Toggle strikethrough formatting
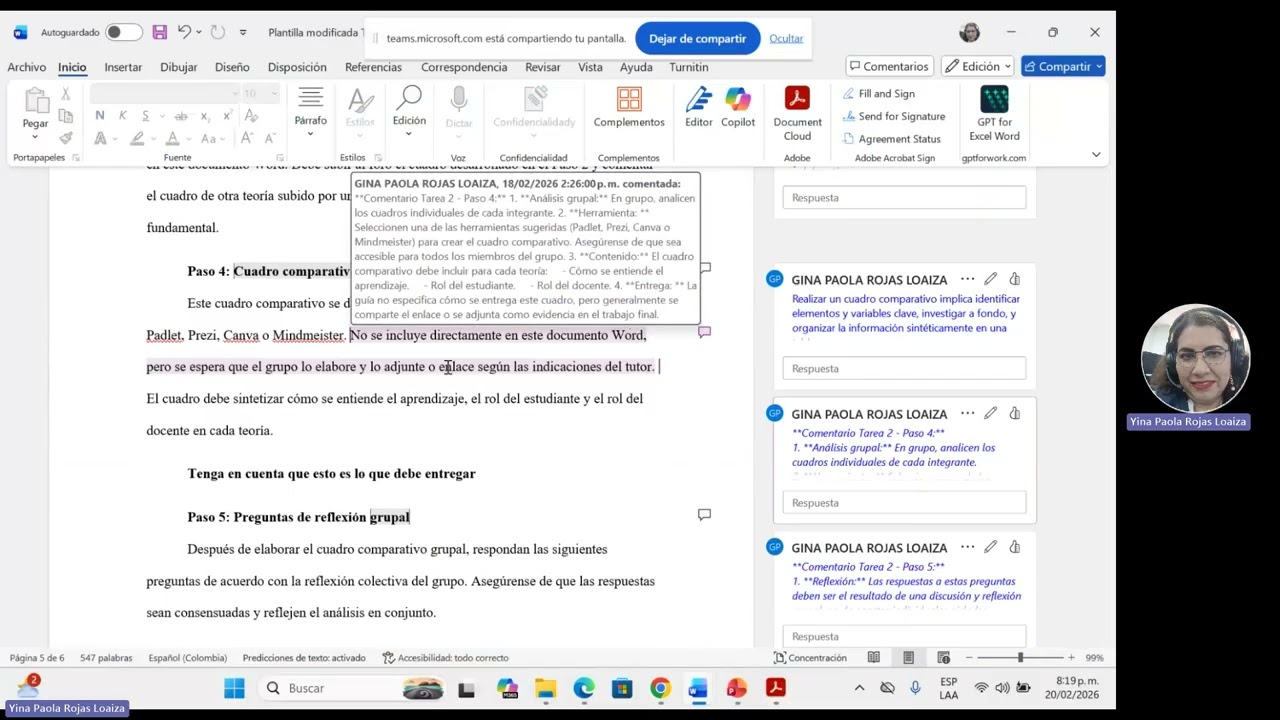 [x=181, y=116]
